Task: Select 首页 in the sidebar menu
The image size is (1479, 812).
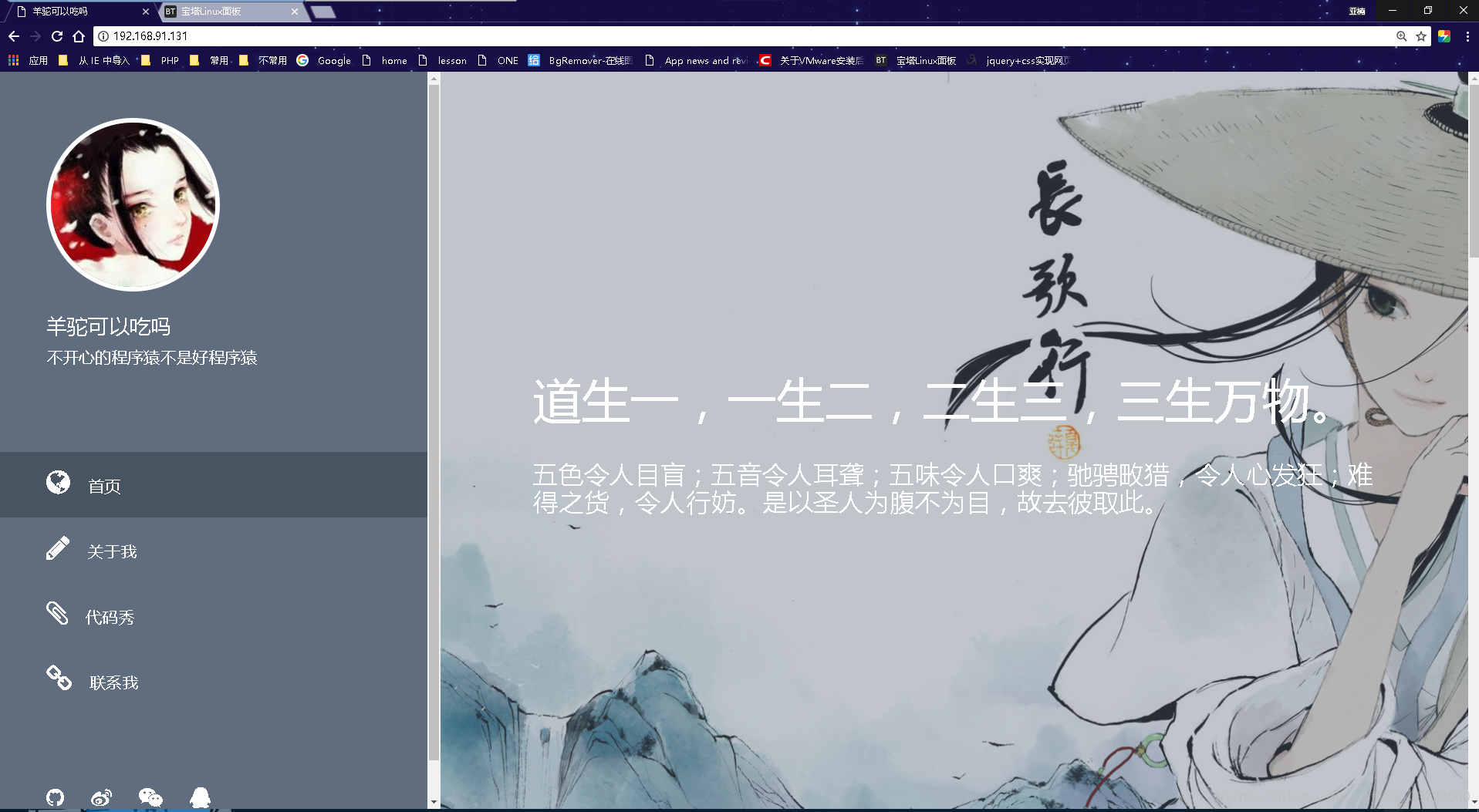Action: [214, 484]
